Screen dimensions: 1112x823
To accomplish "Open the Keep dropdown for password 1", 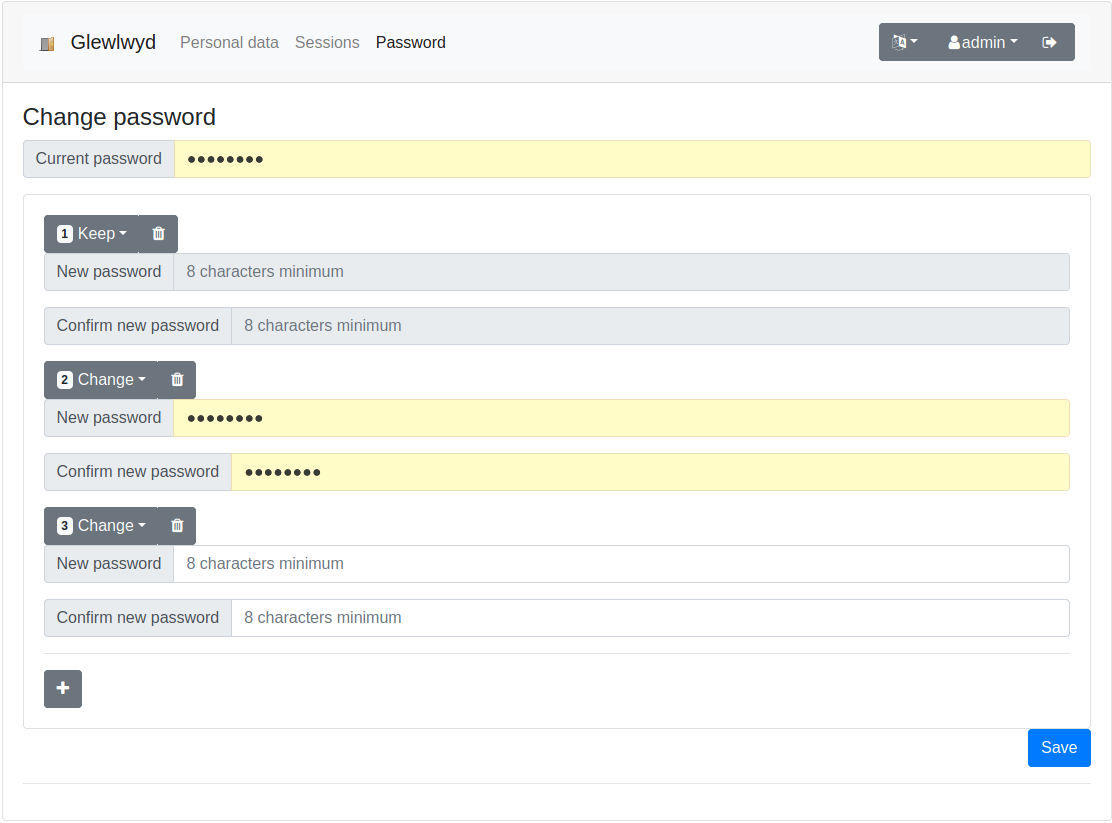I will (91, 233).
